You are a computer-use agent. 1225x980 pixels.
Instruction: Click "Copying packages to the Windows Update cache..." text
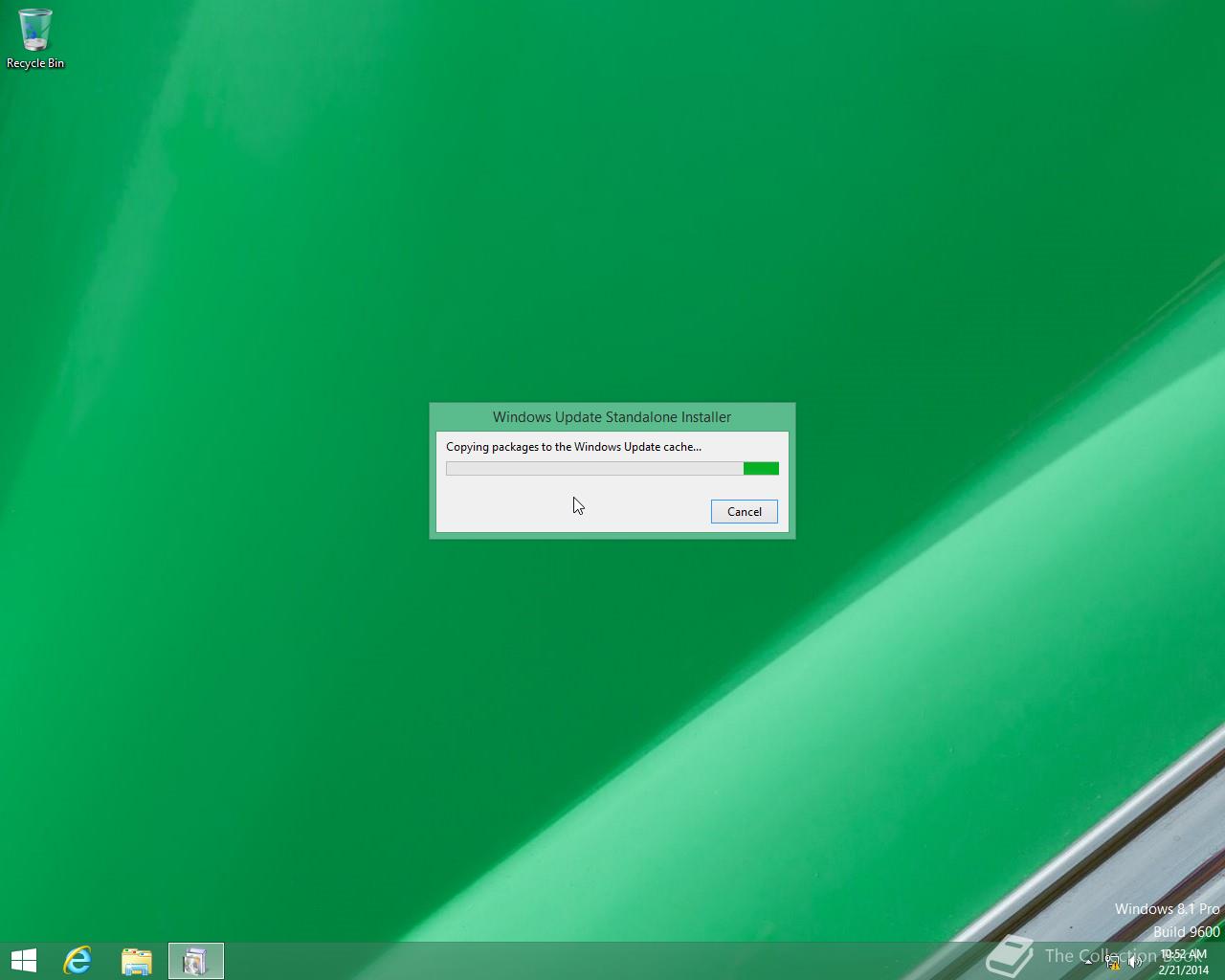573,447
